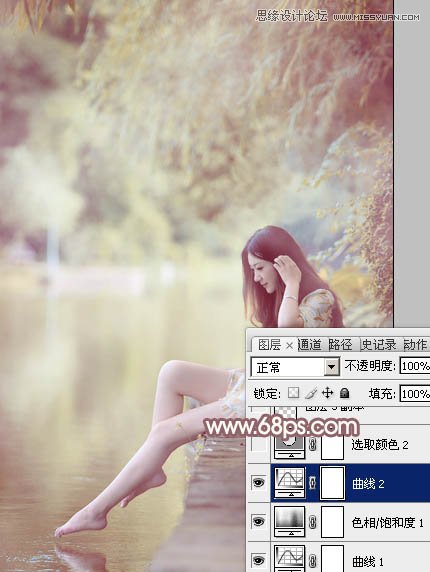Select the layer mask thumbnail of 曲线 2
Screen dimensions: 430x572
[x=332, y=483]
